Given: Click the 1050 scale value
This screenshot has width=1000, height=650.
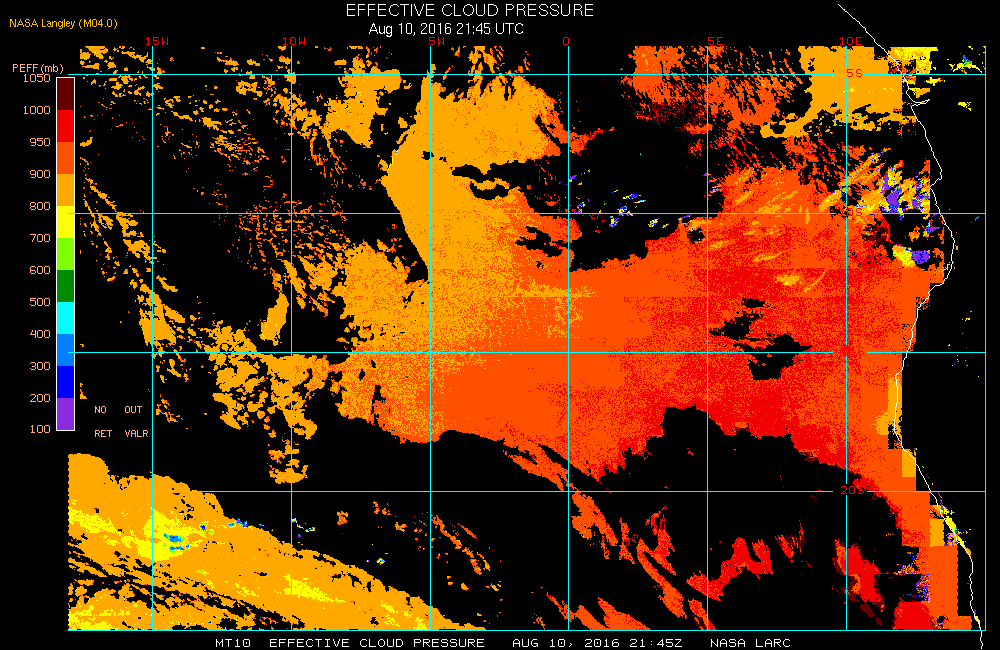Looking at the screenshot, I should pos(36,78).
